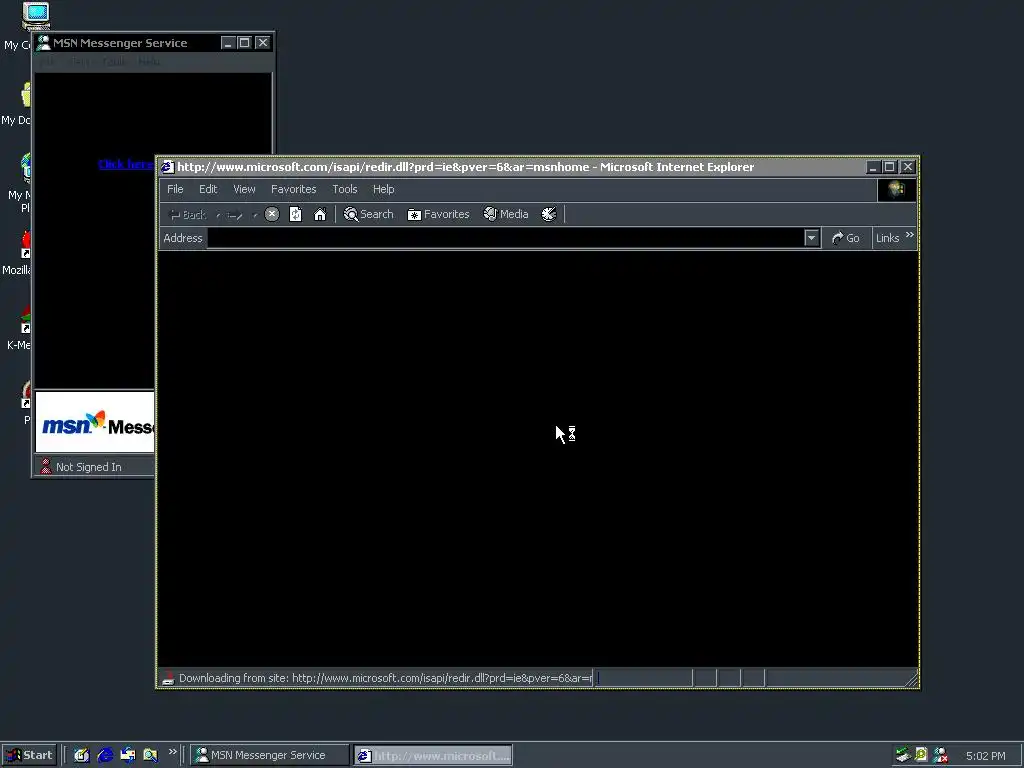Click the Not Signed In status icon

click(46, 466)
